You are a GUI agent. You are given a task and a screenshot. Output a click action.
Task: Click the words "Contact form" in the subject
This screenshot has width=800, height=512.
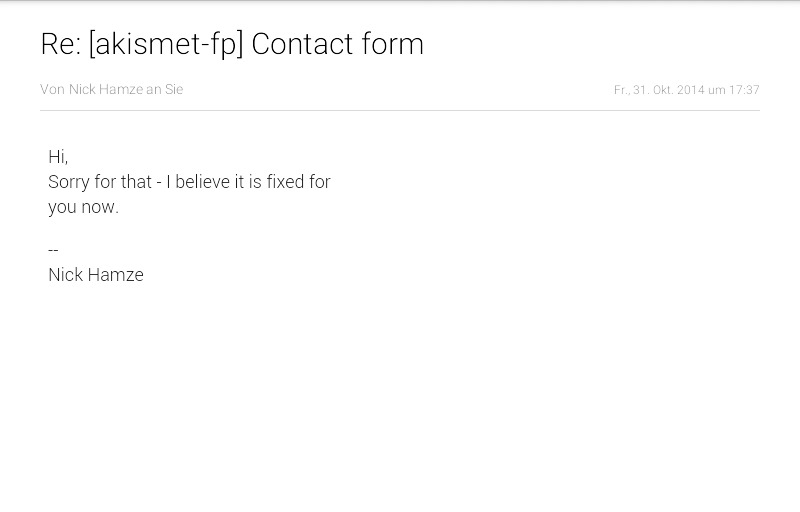(337, 44)
